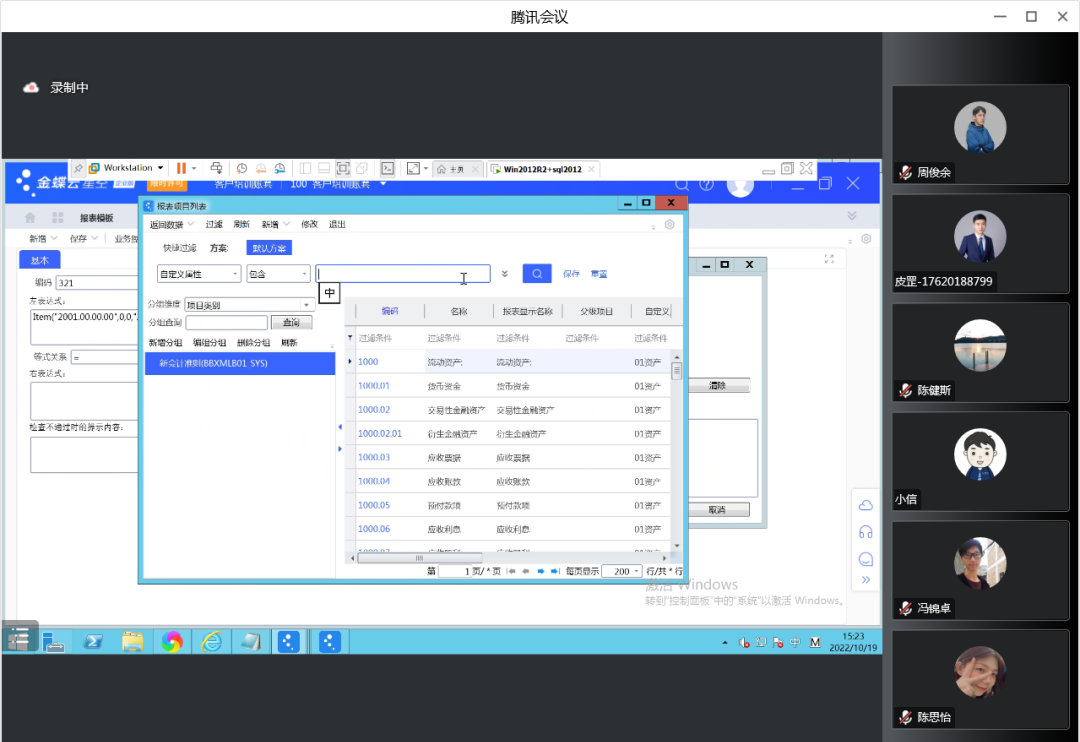Open item code 1000.03 link
This screenshot has width=1080, height=742.
coord(373,457)
